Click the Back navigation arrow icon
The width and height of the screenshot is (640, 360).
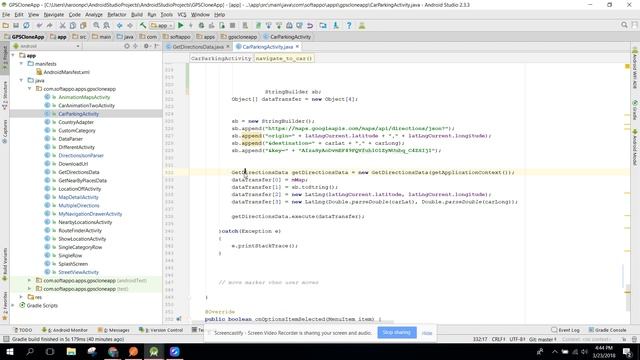120,25
